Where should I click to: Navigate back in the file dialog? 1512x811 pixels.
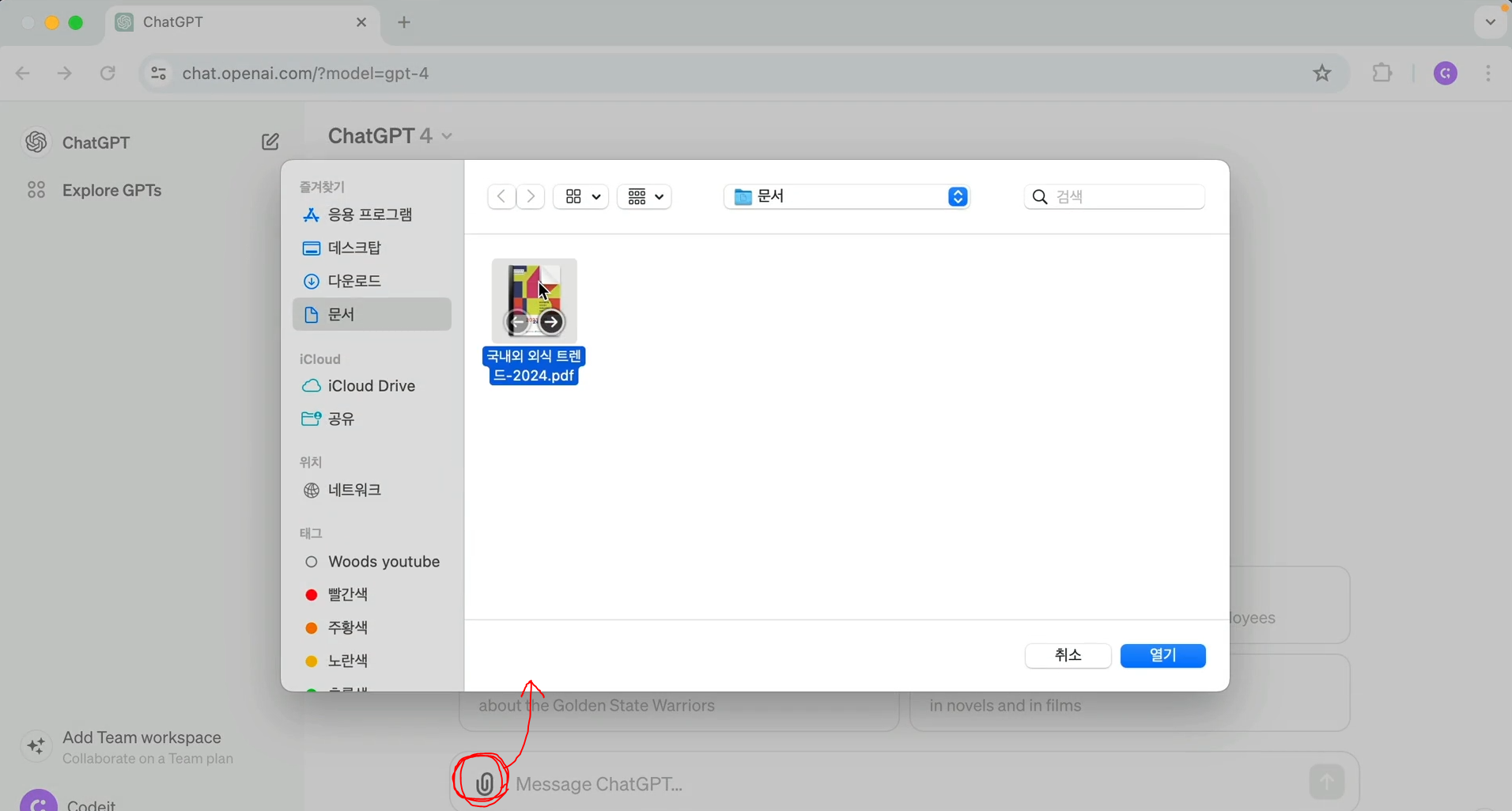501,196
